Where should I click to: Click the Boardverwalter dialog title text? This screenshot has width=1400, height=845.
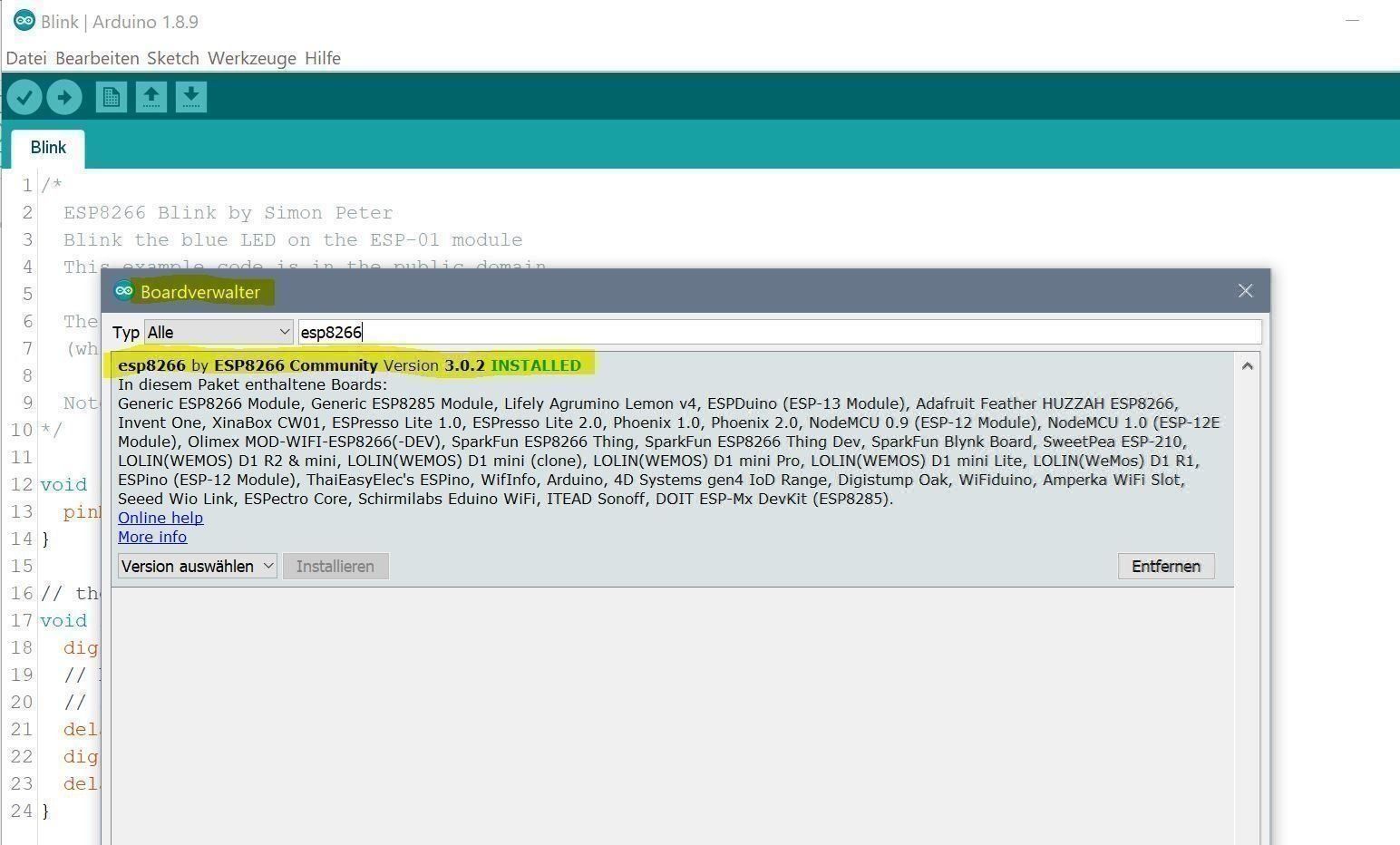coord(200,292)
